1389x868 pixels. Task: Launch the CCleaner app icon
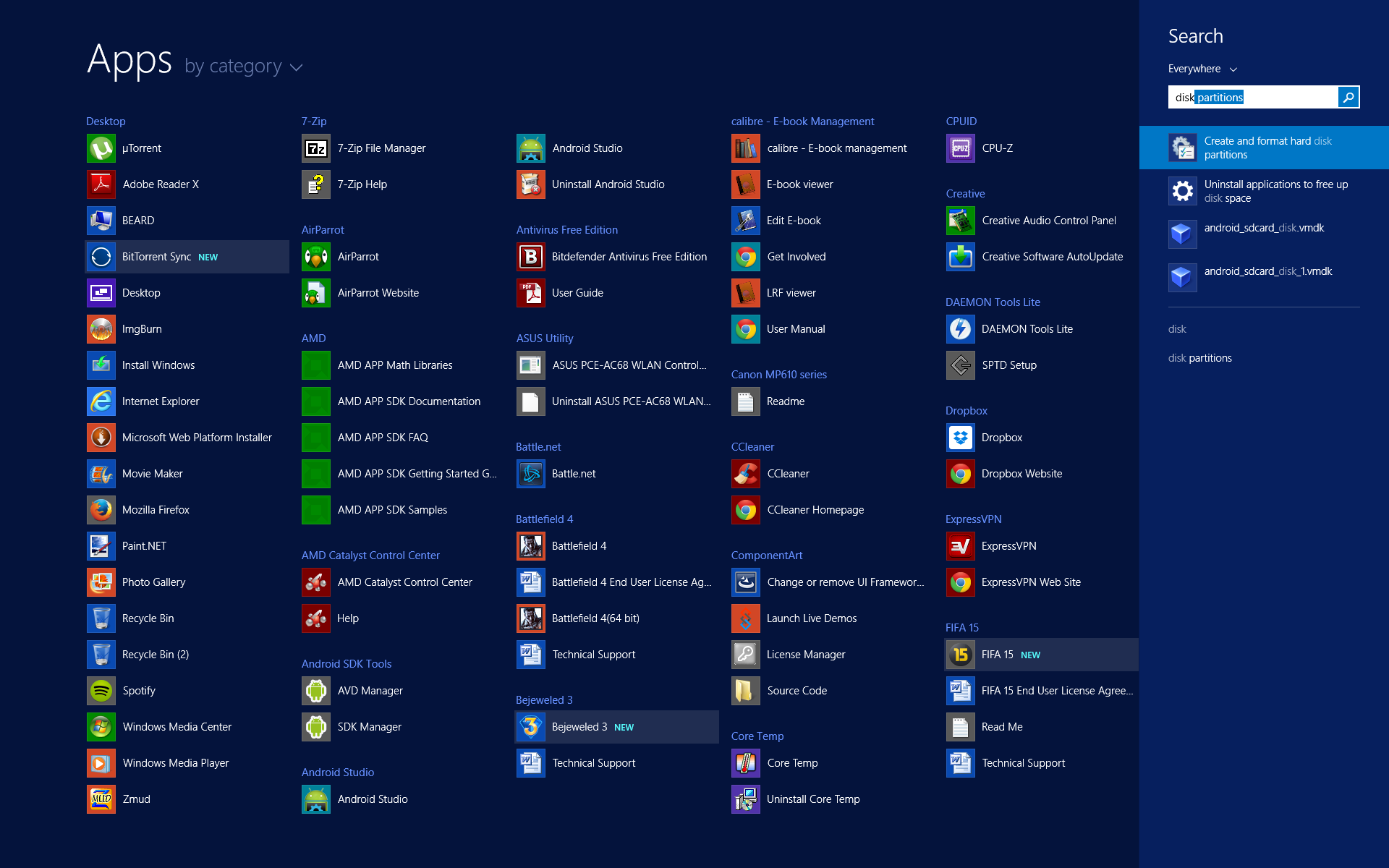point(745,474)
